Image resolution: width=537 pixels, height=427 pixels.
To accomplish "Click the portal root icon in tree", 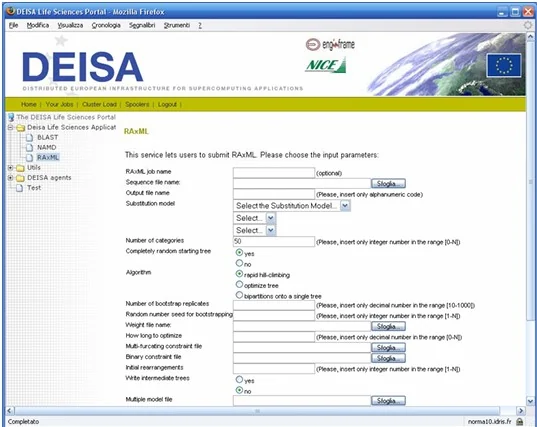I will (x=11, y=117).
